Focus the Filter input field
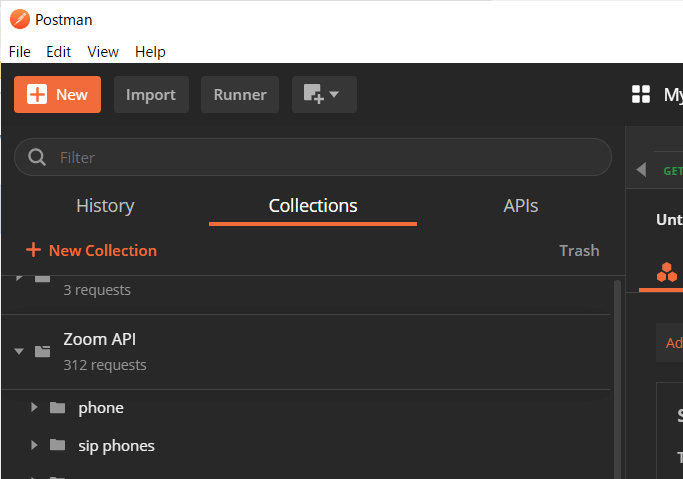Image resolution: width=683 pixels, height=479 pixels. coord(313,157)
